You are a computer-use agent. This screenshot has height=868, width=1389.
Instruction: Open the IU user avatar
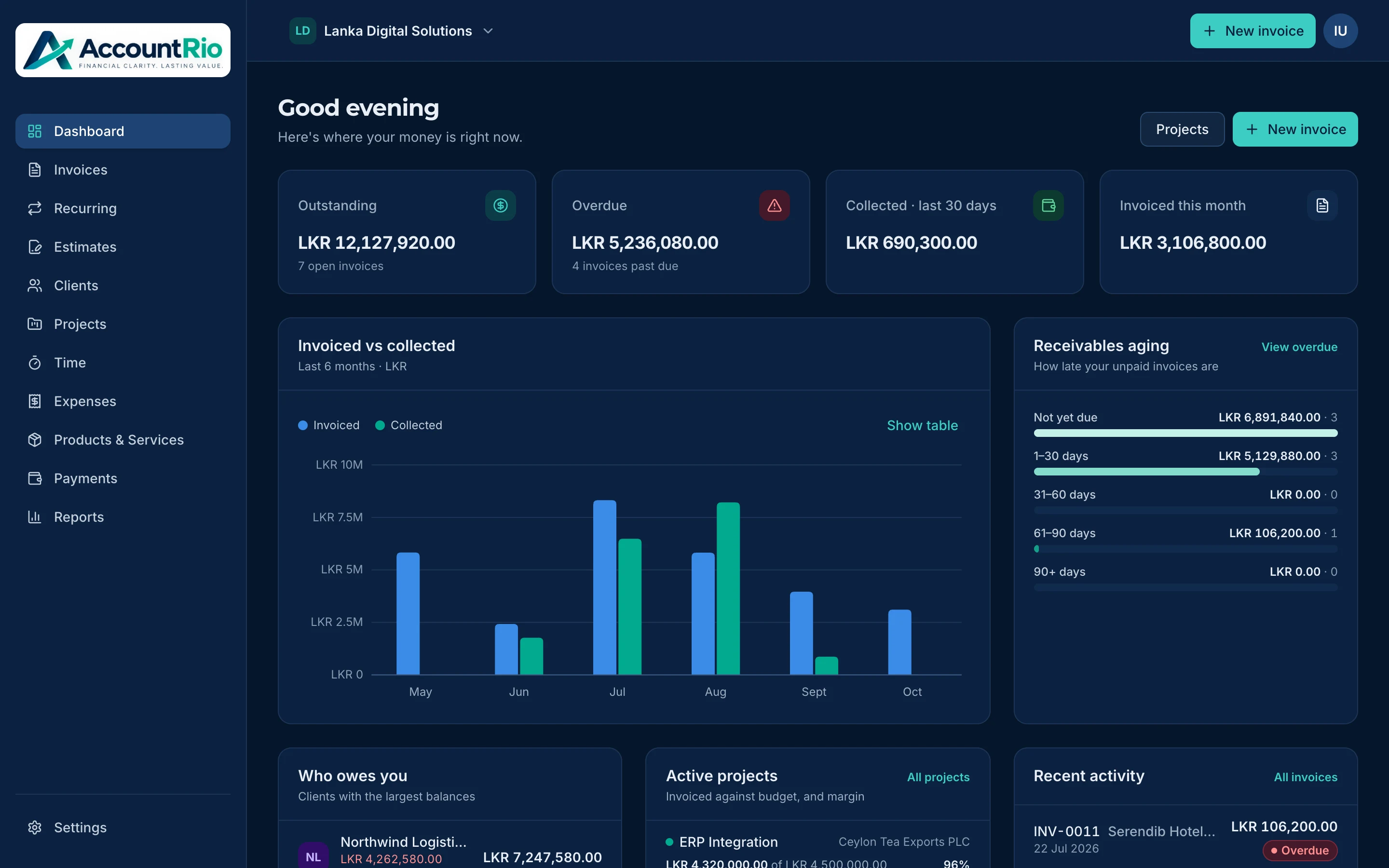[1340, 31]
